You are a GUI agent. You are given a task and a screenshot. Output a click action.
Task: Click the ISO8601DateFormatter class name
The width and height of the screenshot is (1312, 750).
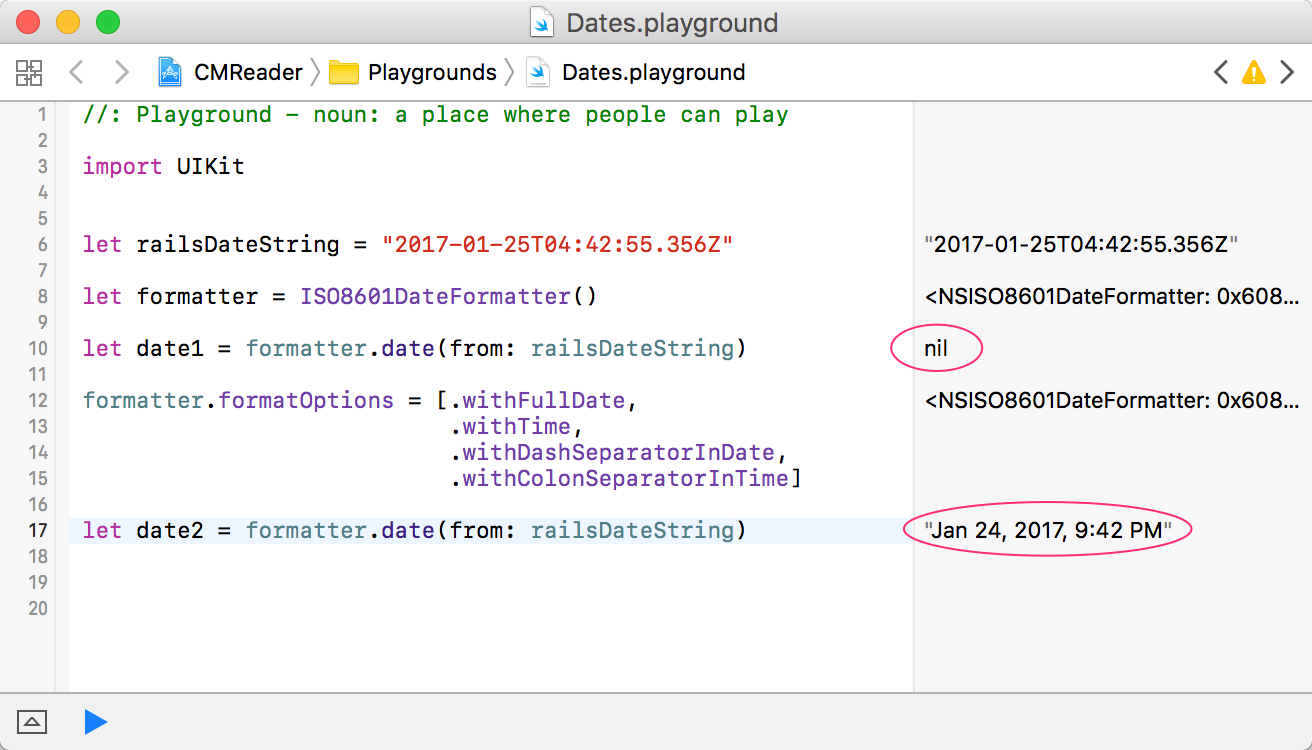point(434,297)
